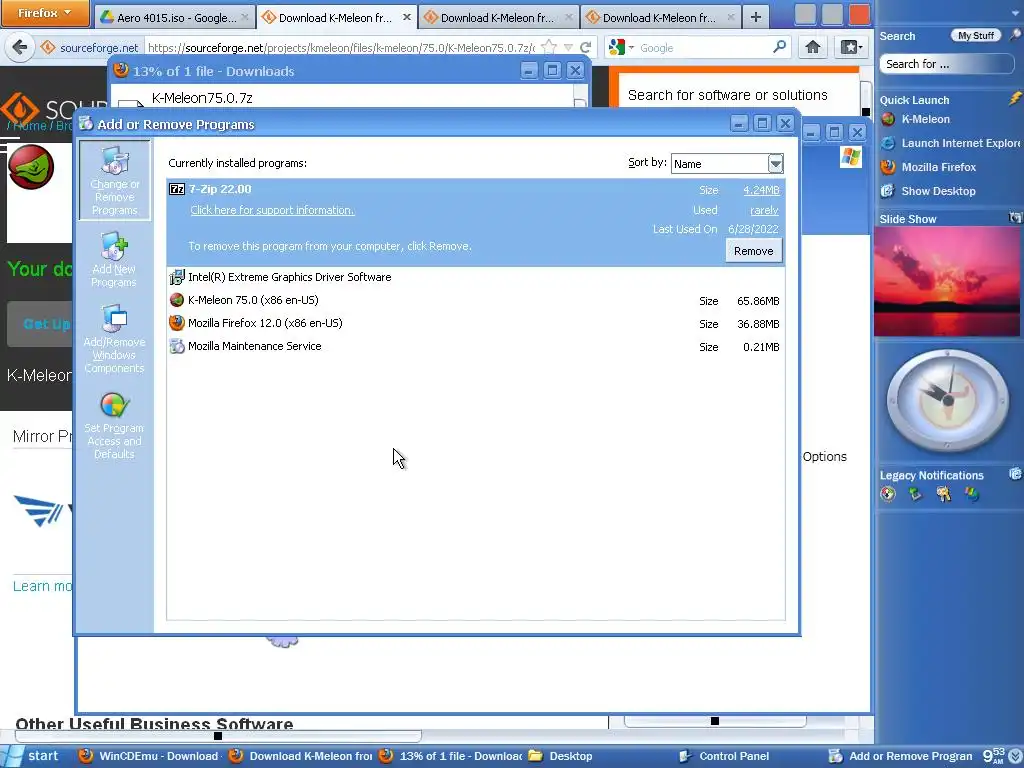
Task: Open Click here for support information link
Action: (272, 210)
